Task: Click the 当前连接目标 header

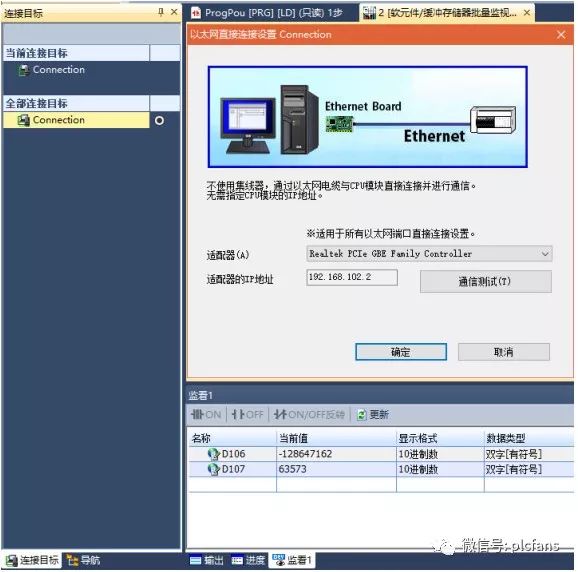Action: [76, 53]
